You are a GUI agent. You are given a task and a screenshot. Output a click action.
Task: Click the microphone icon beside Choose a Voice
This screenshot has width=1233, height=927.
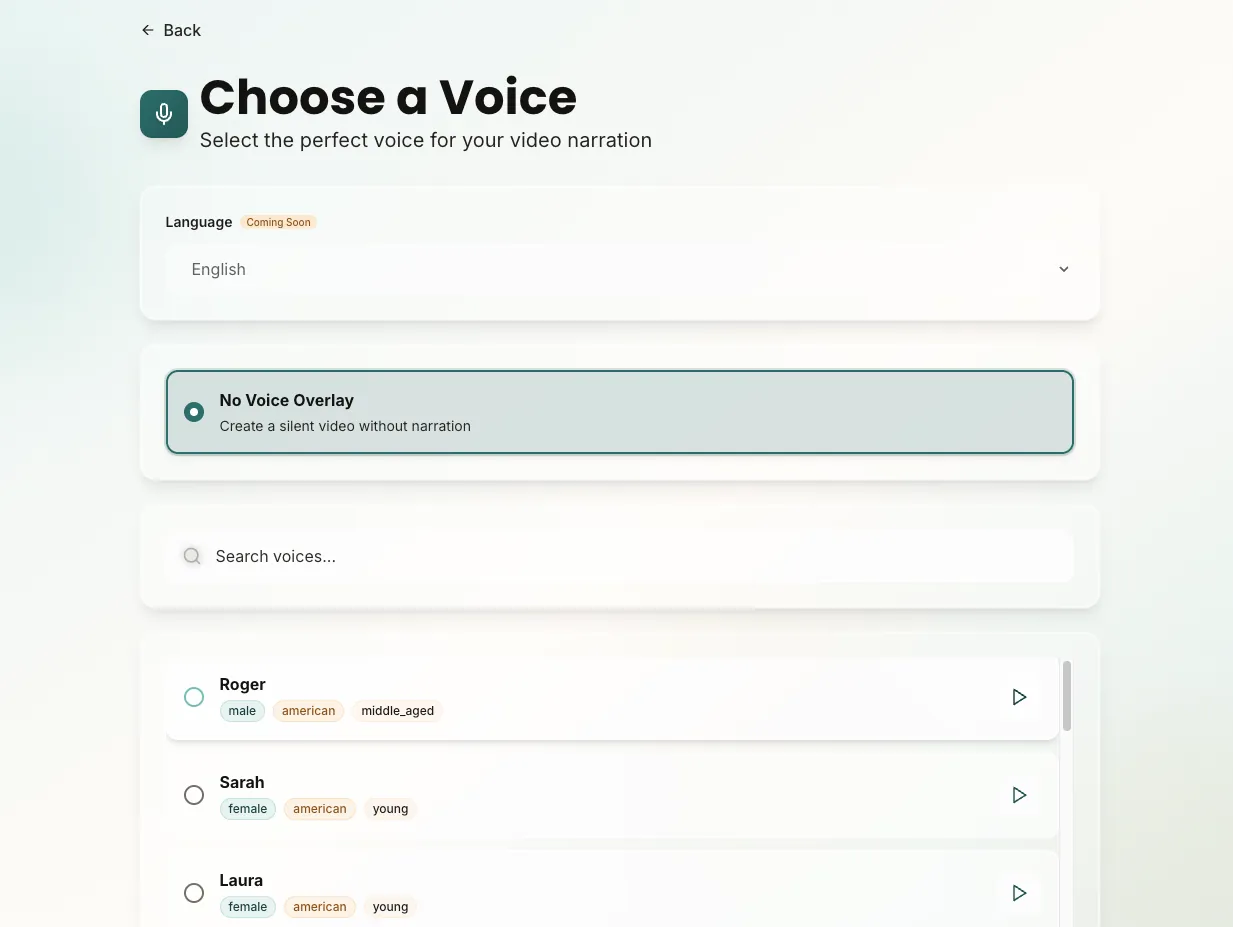click(x=163, y=113)
